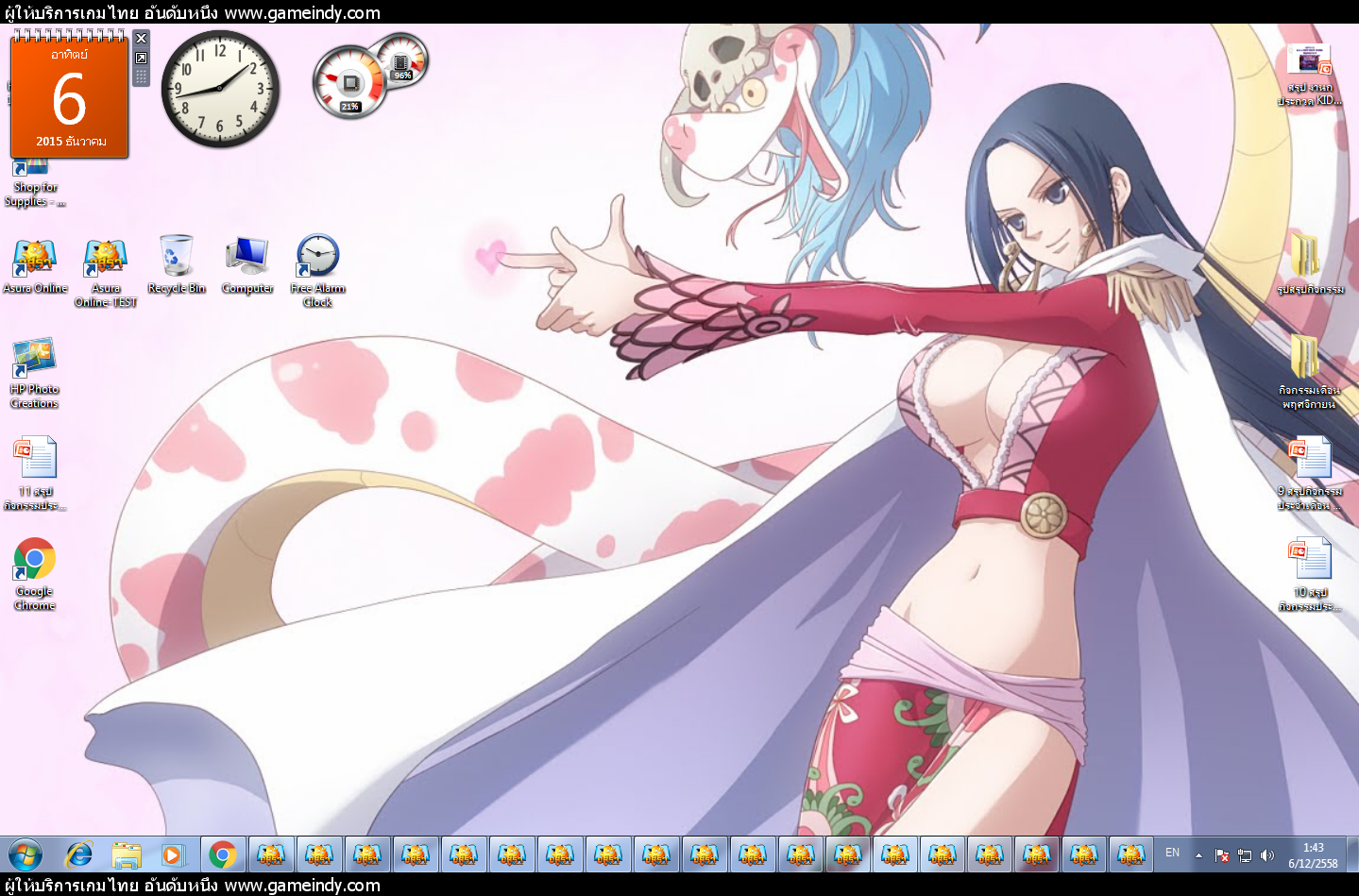Open the Action Center flag notification

tap(1222, 855)
